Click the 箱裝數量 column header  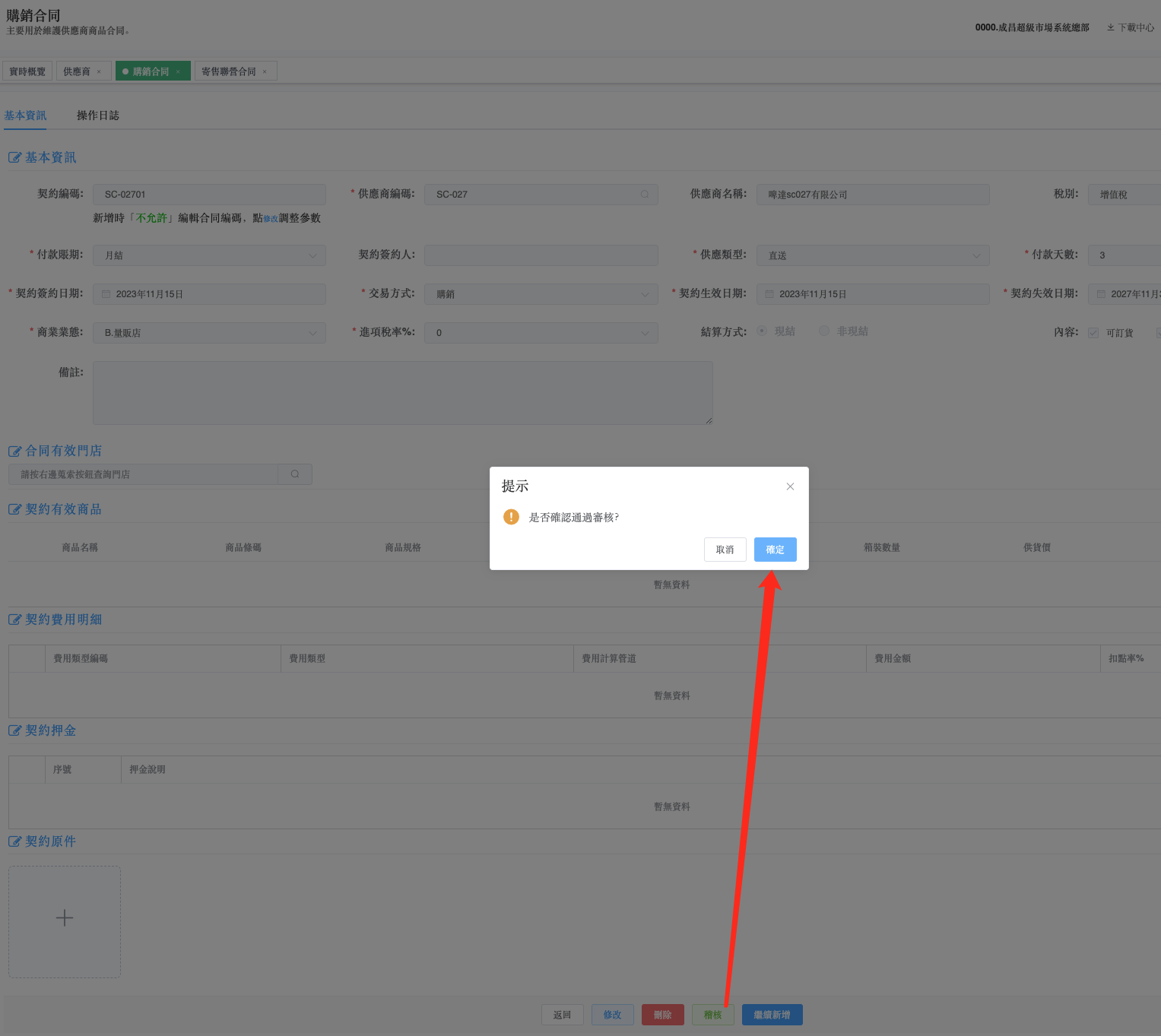(x=882, y=547)
